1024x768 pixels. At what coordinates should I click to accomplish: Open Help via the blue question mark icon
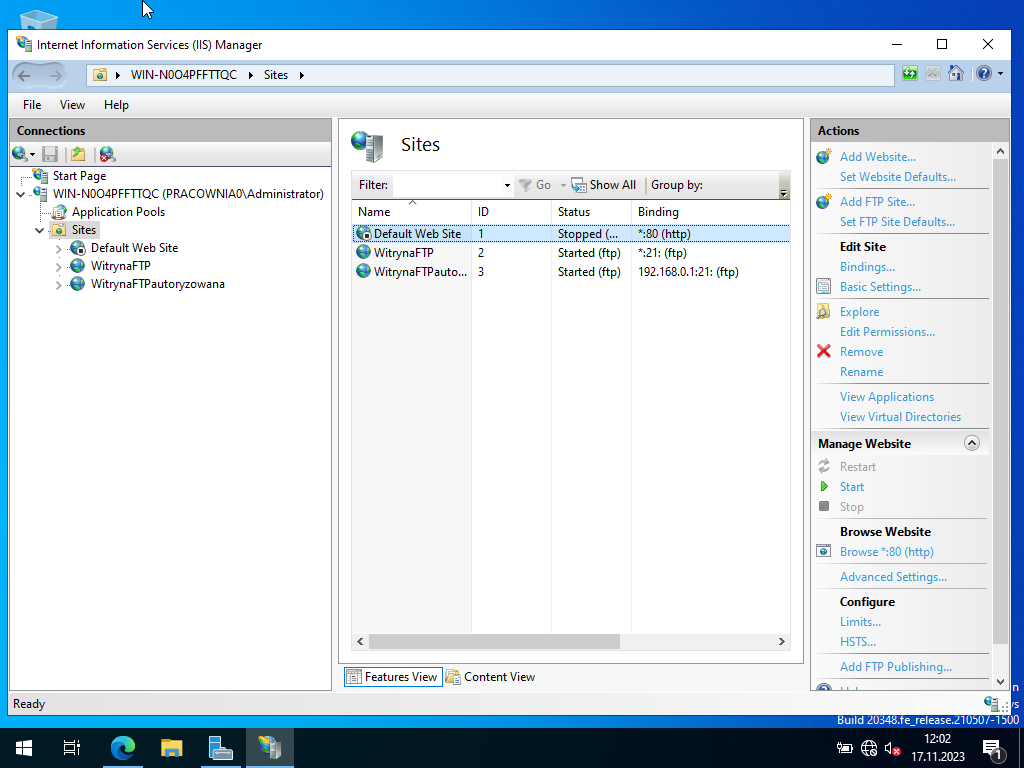(x=984, y=73)
